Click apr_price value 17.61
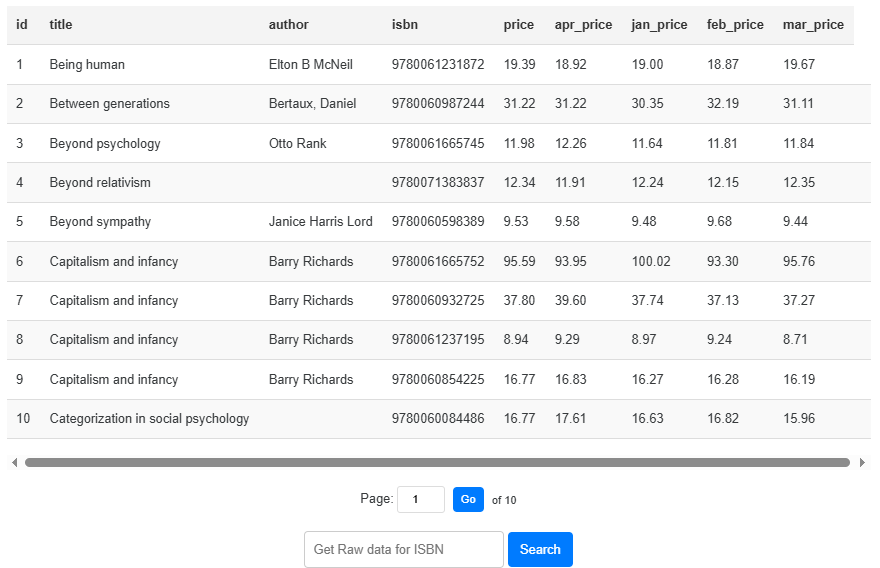This screenshot has width=880, height=568. 571,419
